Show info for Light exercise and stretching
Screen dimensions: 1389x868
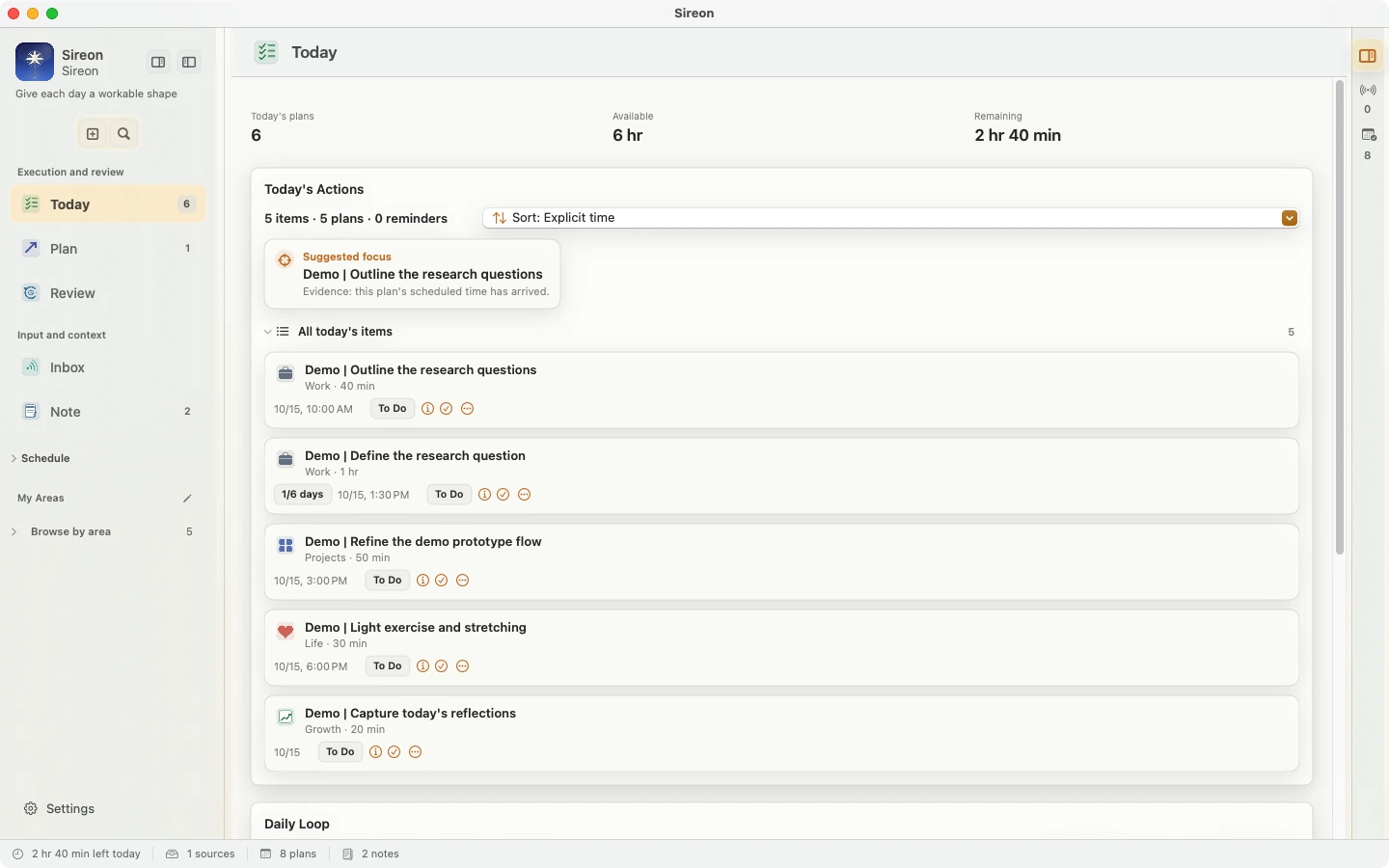point(422,666)
